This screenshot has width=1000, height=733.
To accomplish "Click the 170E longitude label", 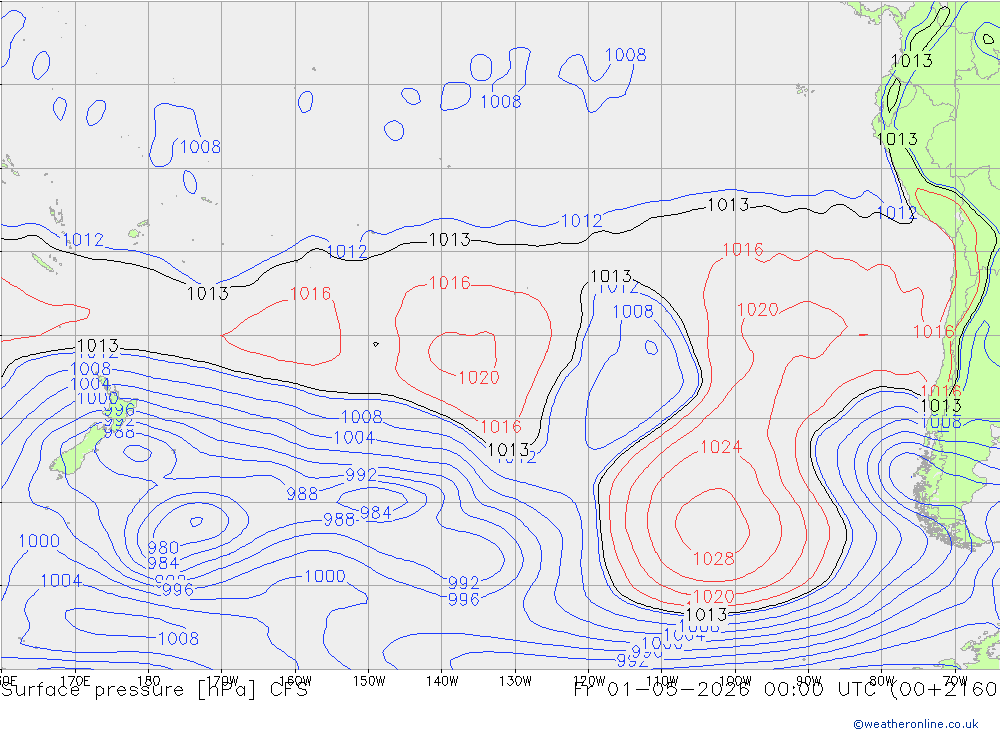I will (75, 681).
